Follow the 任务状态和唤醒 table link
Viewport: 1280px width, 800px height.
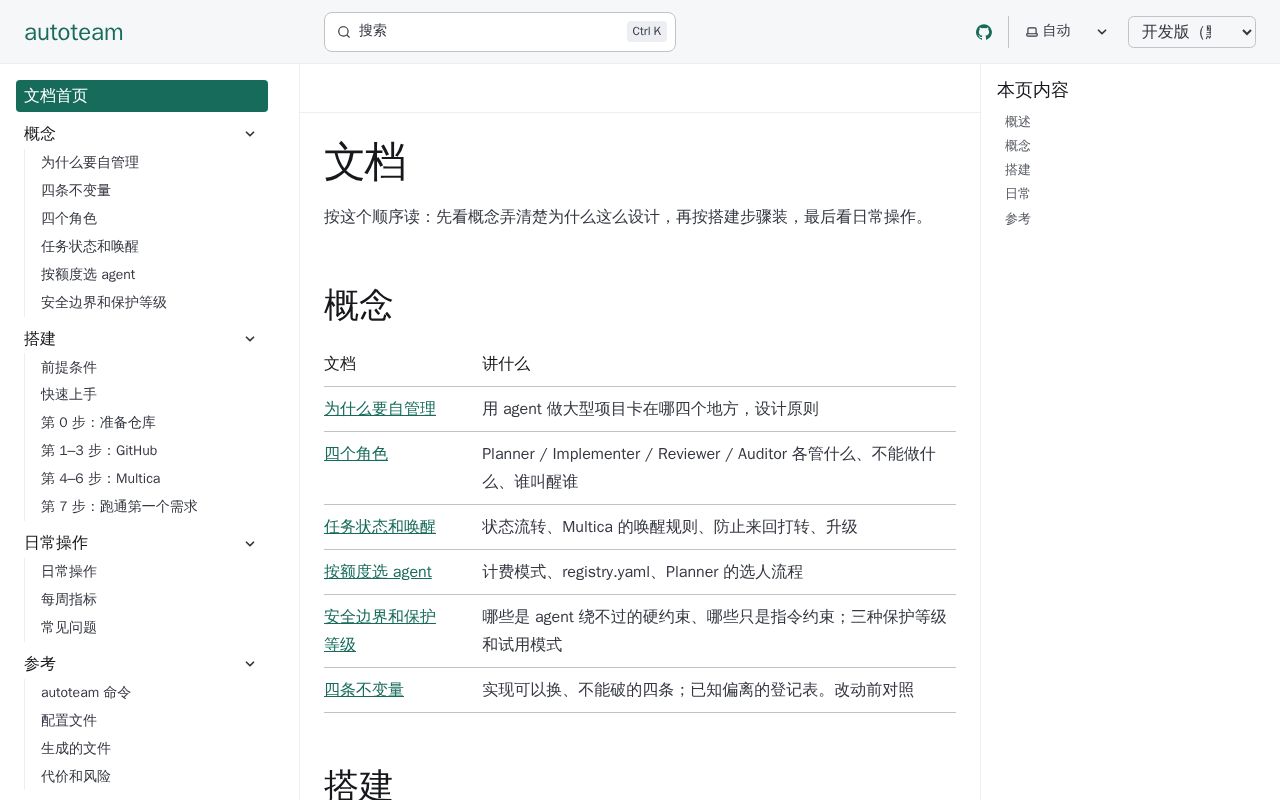point(380,527)
